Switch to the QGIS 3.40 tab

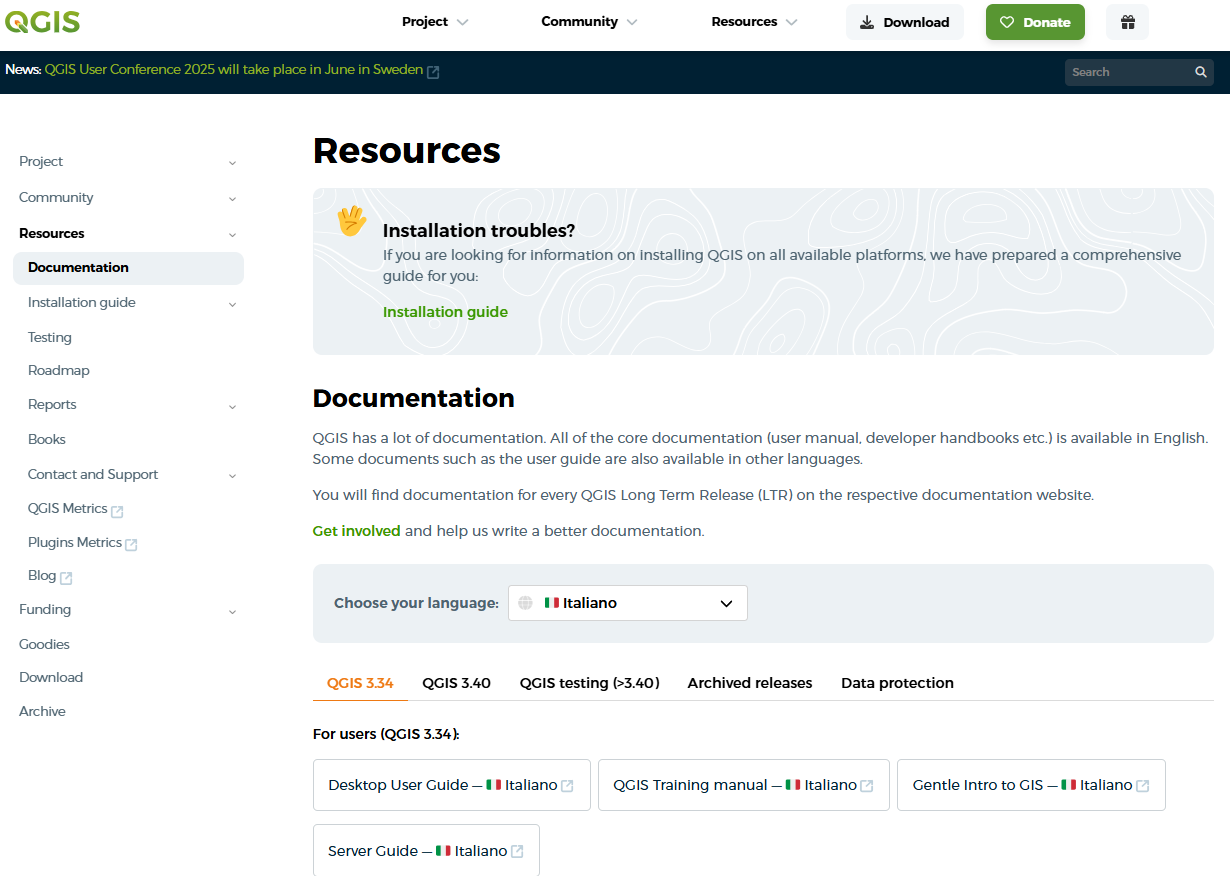pos(456,683)
